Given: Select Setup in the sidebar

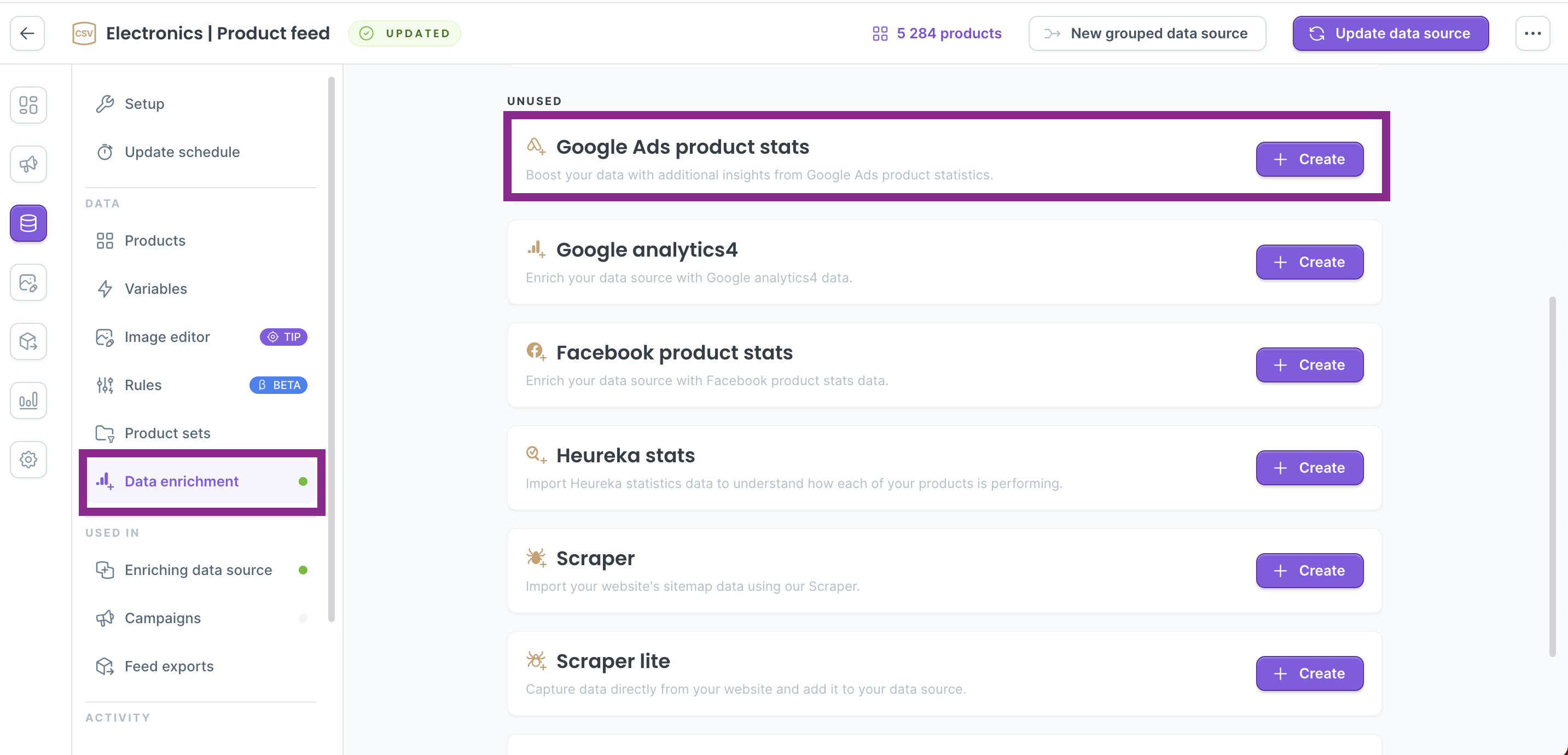Looking at the screenshot, I should [x=144, y=103].
